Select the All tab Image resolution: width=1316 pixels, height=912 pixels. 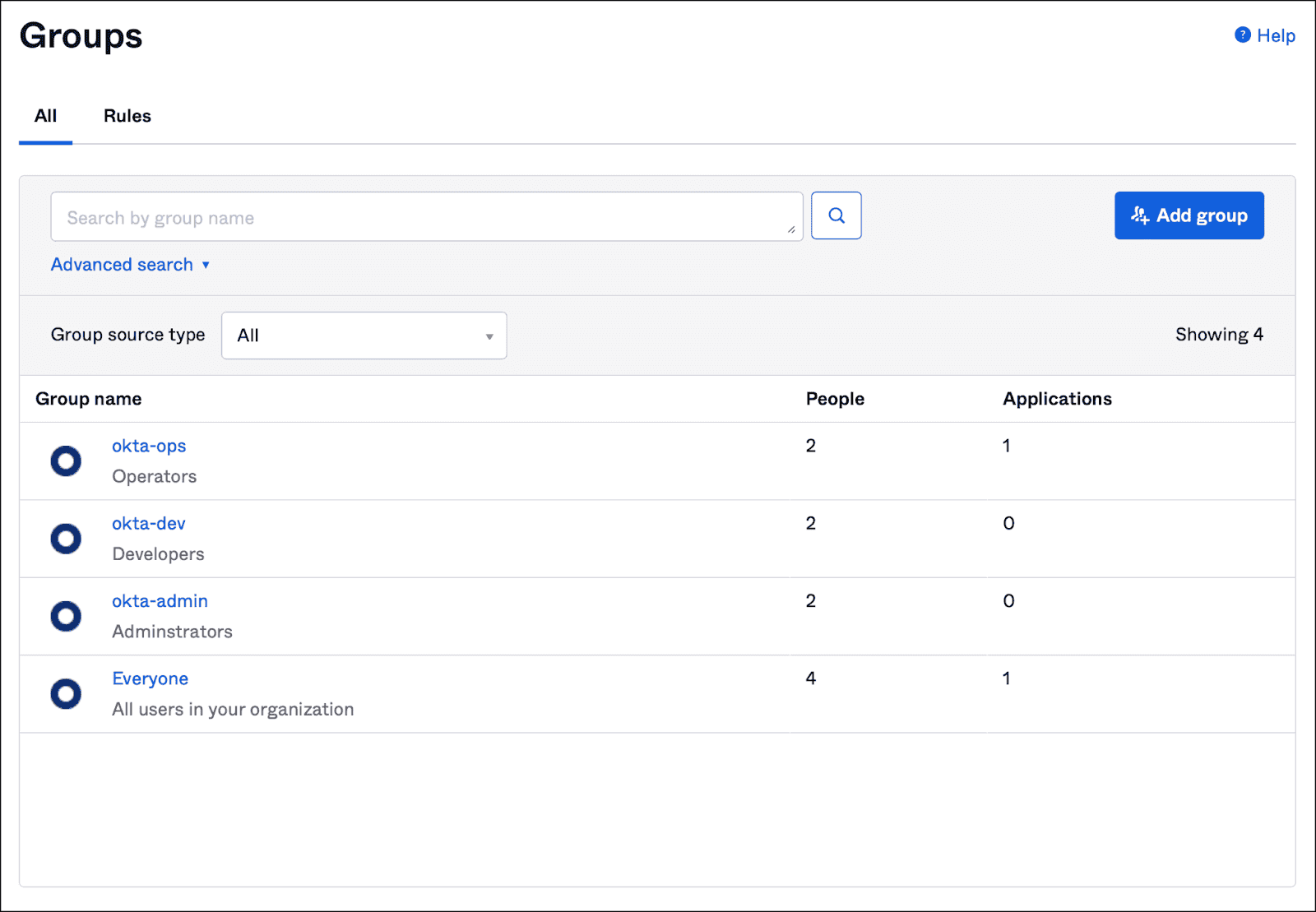[x=45, y=116]
